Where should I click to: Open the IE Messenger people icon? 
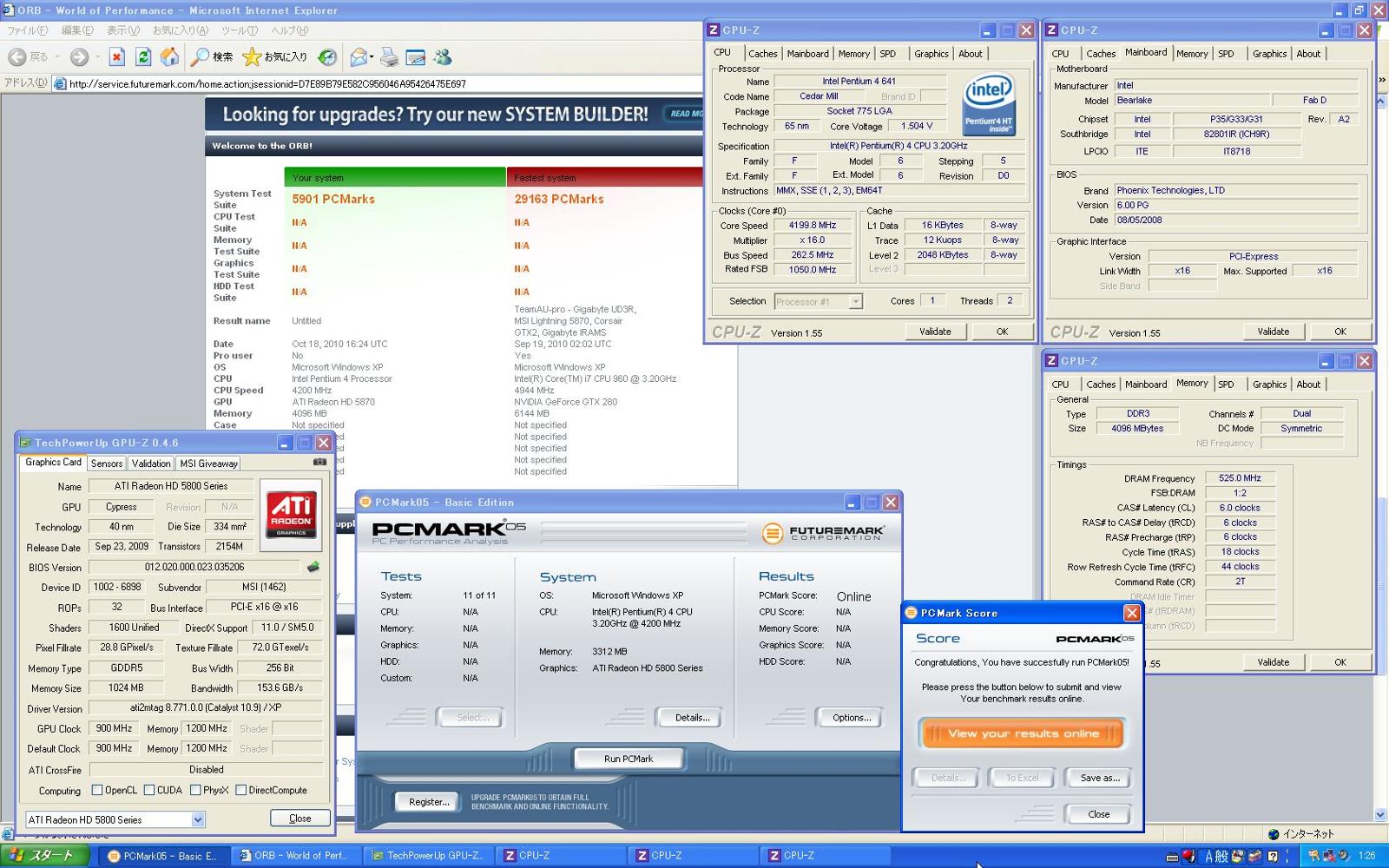click(x=443, y=57)
